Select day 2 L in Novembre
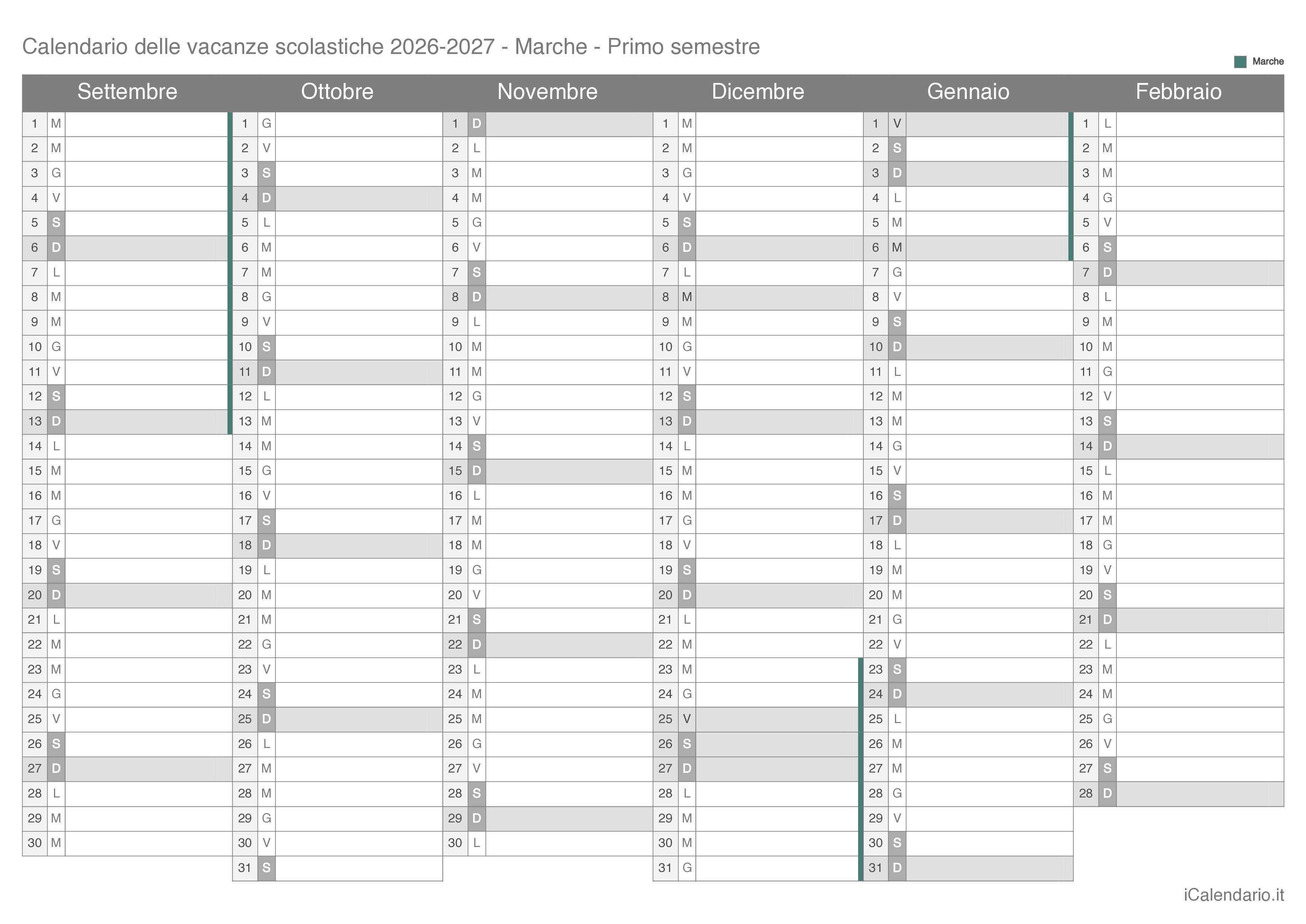The height and width of the screenshot is (924, 1306). click(x=548, y=149)
